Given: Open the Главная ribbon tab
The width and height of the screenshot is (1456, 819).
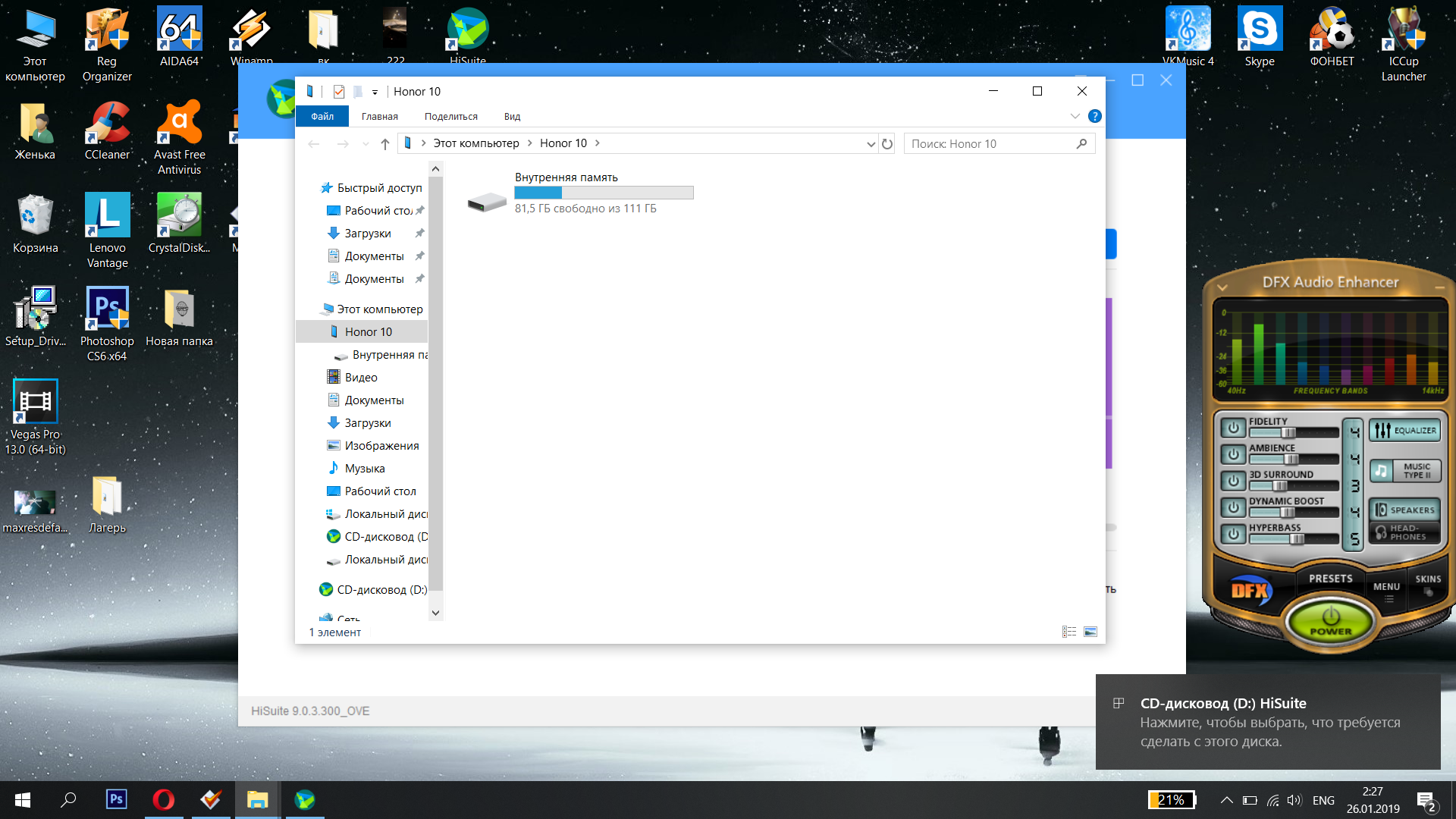Looking at the screenshot, I should tap(379, 116).
